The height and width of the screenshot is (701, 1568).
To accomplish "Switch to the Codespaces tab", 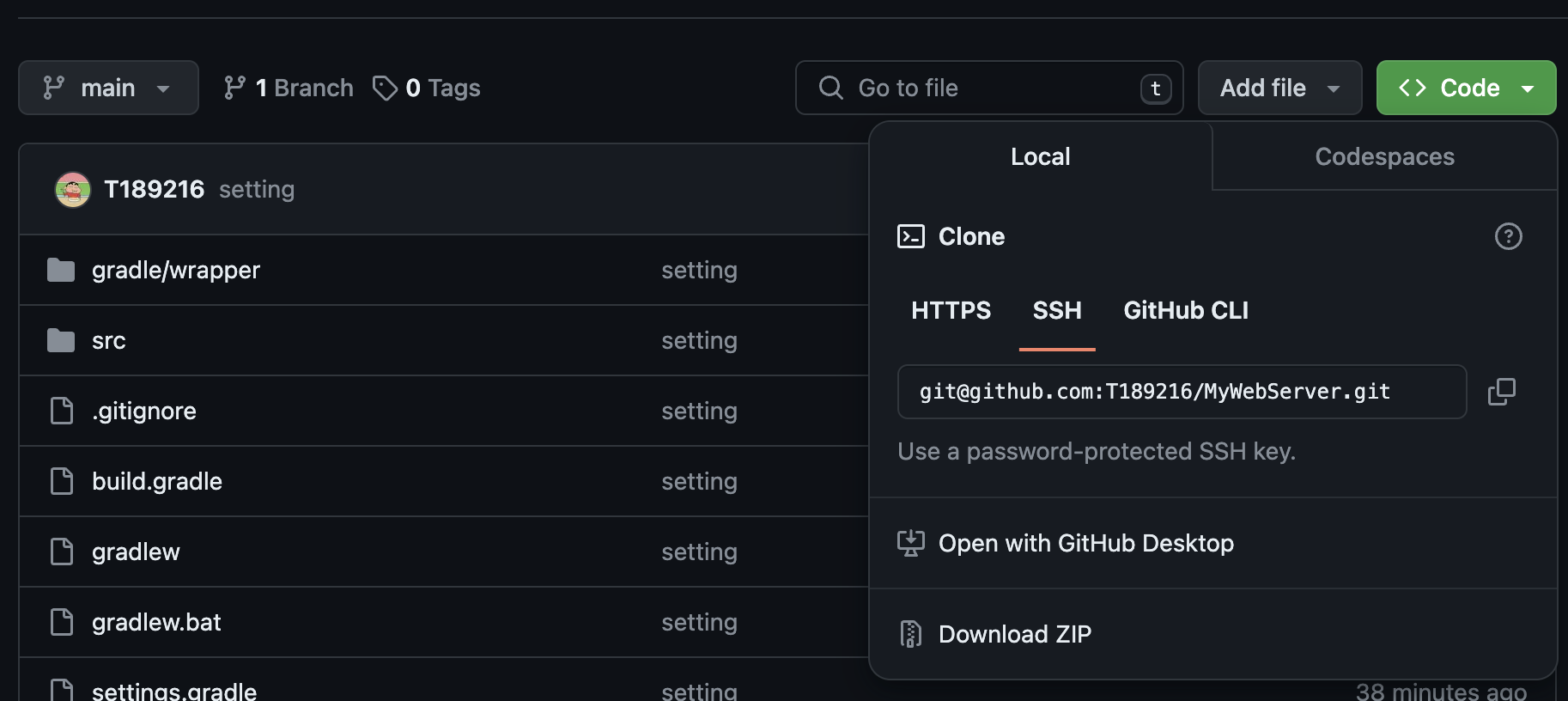I will tap(1384, 156).
